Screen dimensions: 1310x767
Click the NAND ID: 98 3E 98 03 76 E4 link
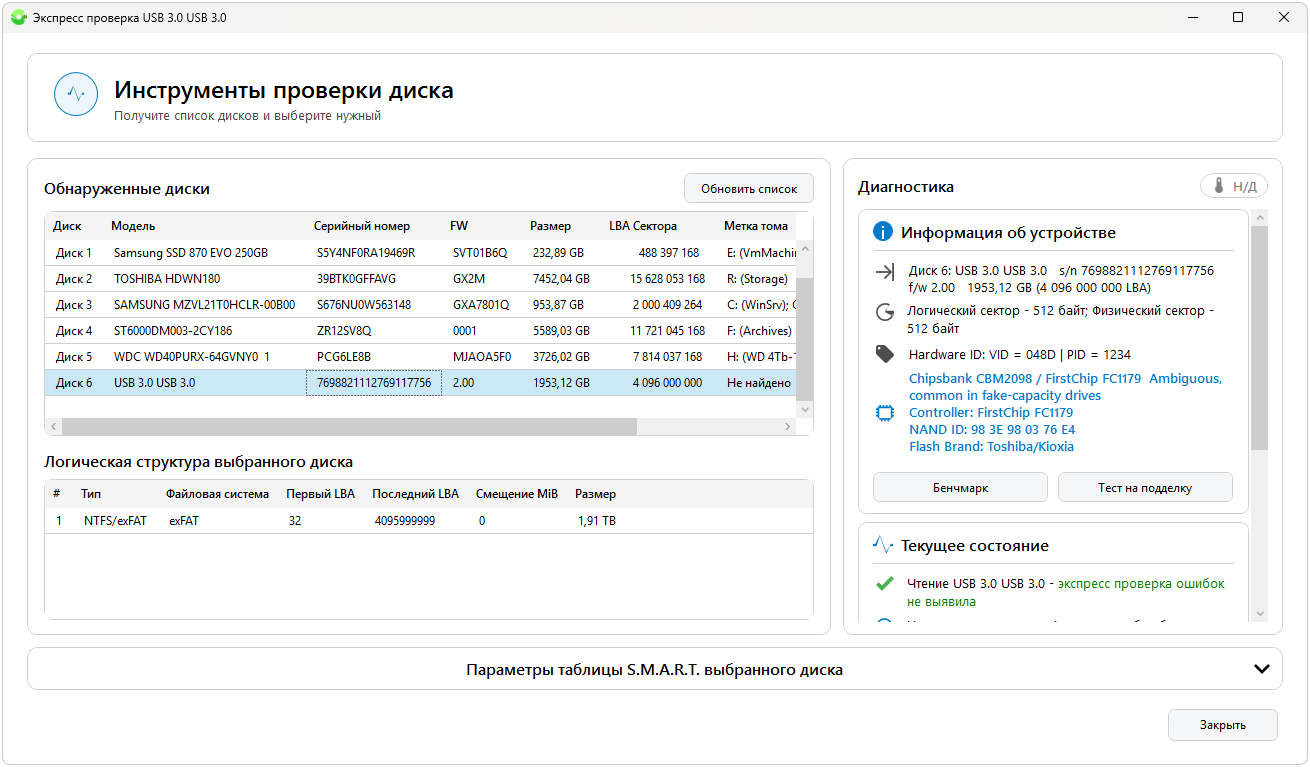click(x=992, y=429)
